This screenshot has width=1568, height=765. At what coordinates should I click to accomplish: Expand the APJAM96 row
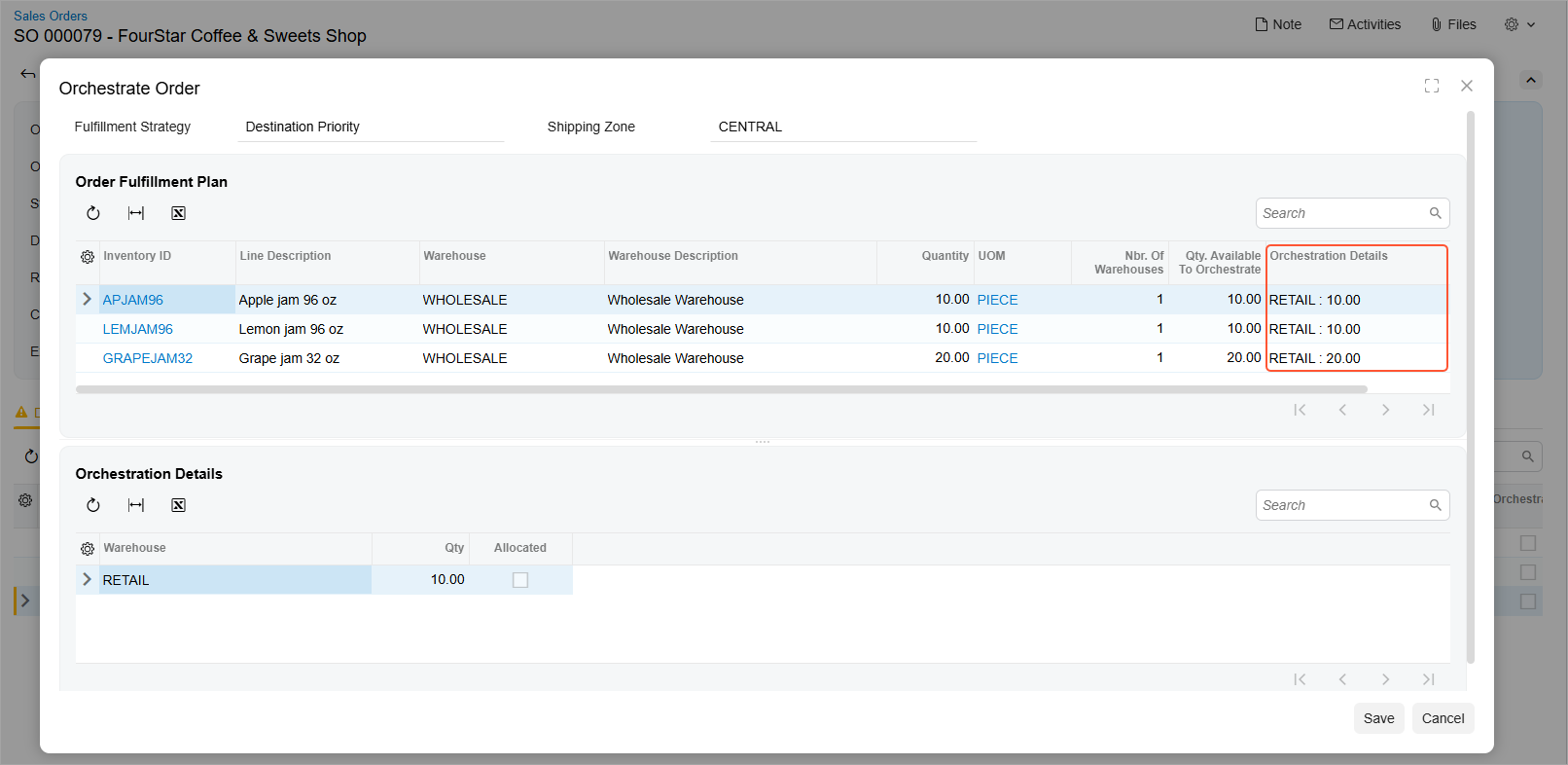88,300
